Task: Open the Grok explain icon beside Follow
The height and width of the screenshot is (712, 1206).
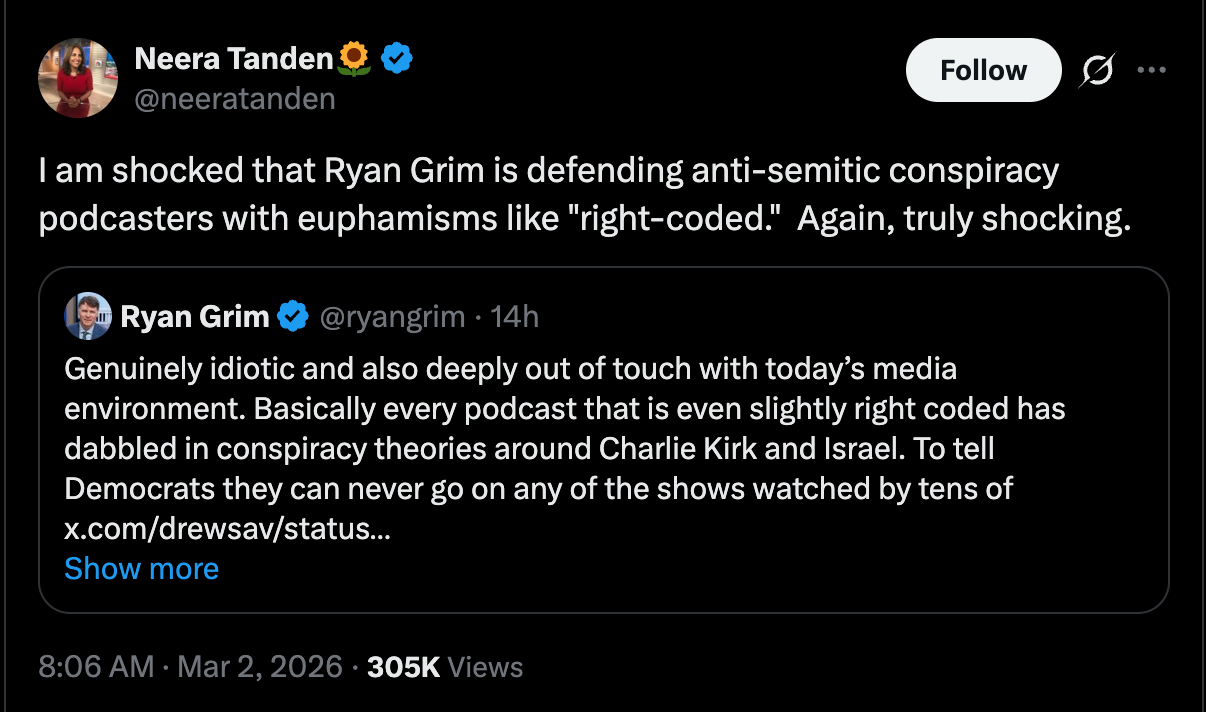Action: click(1095, 71)
